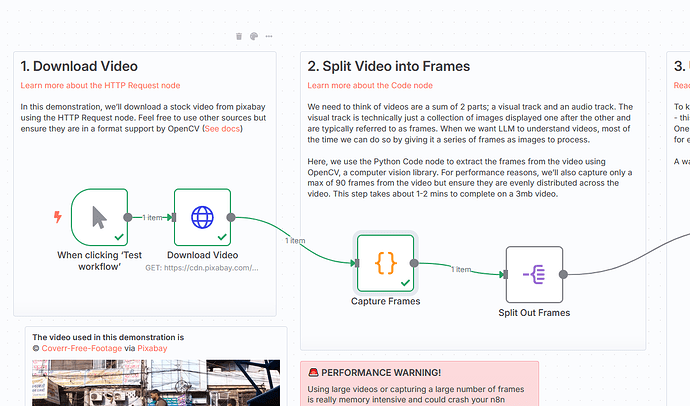Click output connector of Capture Frames node
690x406 pixels.
pyautogui.click(x=414, y=263)
